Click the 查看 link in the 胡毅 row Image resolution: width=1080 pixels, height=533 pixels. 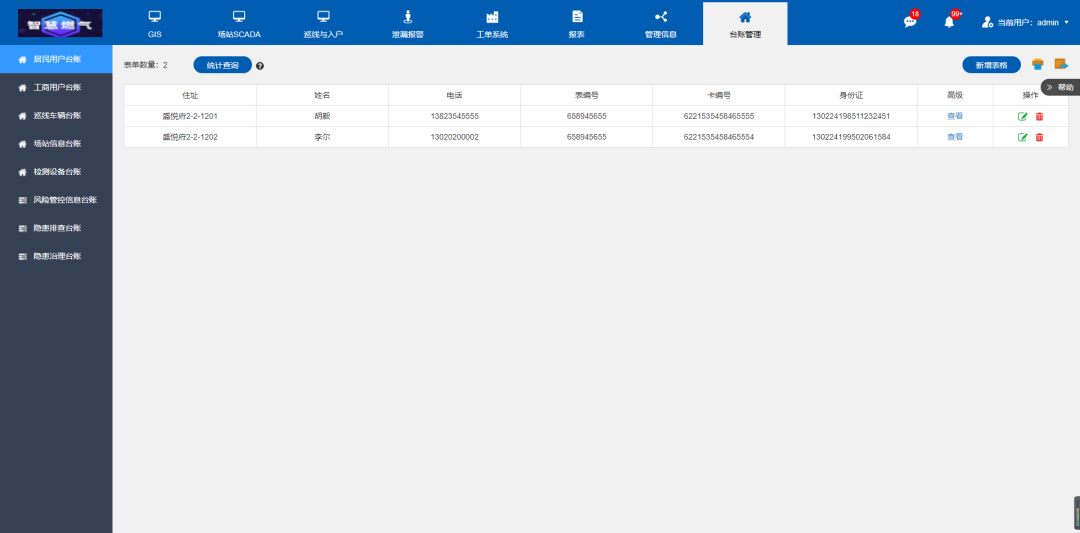pos(955,116)
